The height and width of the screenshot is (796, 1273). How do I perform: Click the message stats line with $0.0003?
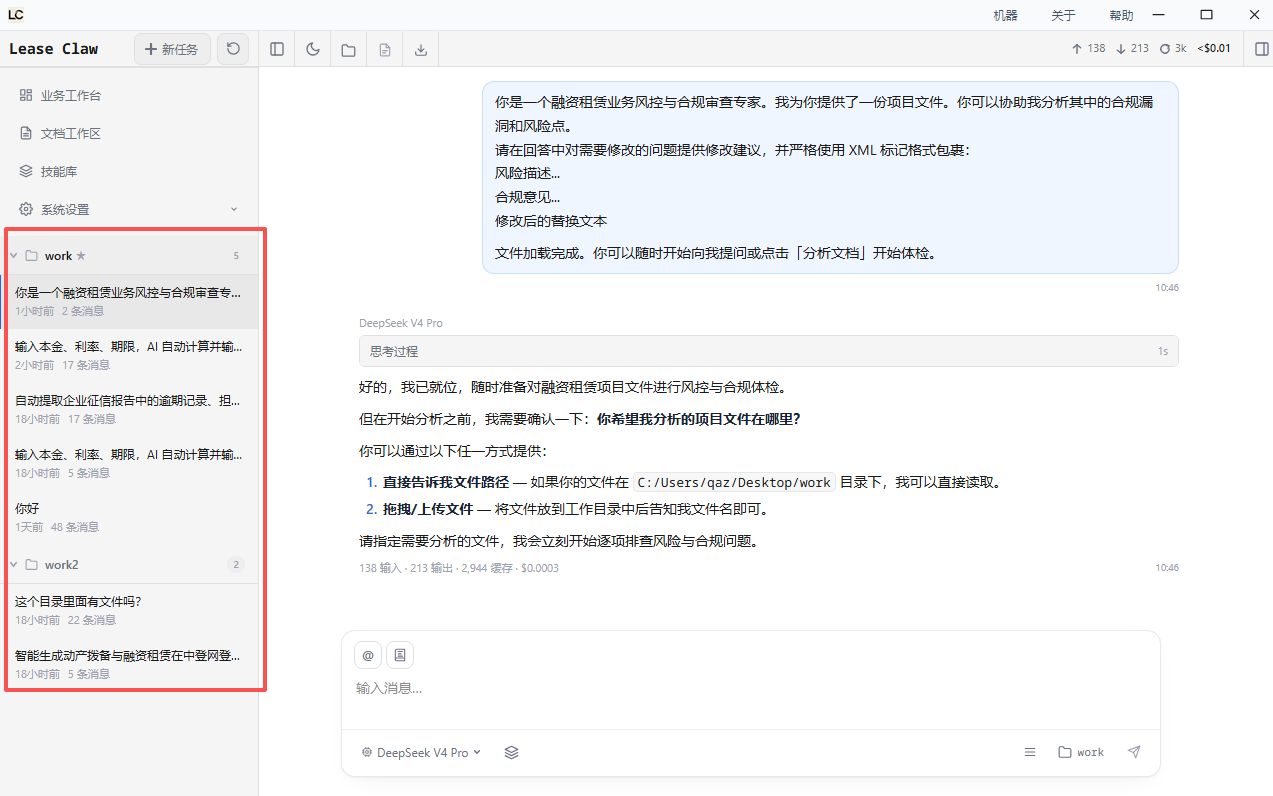click(459, 568)
